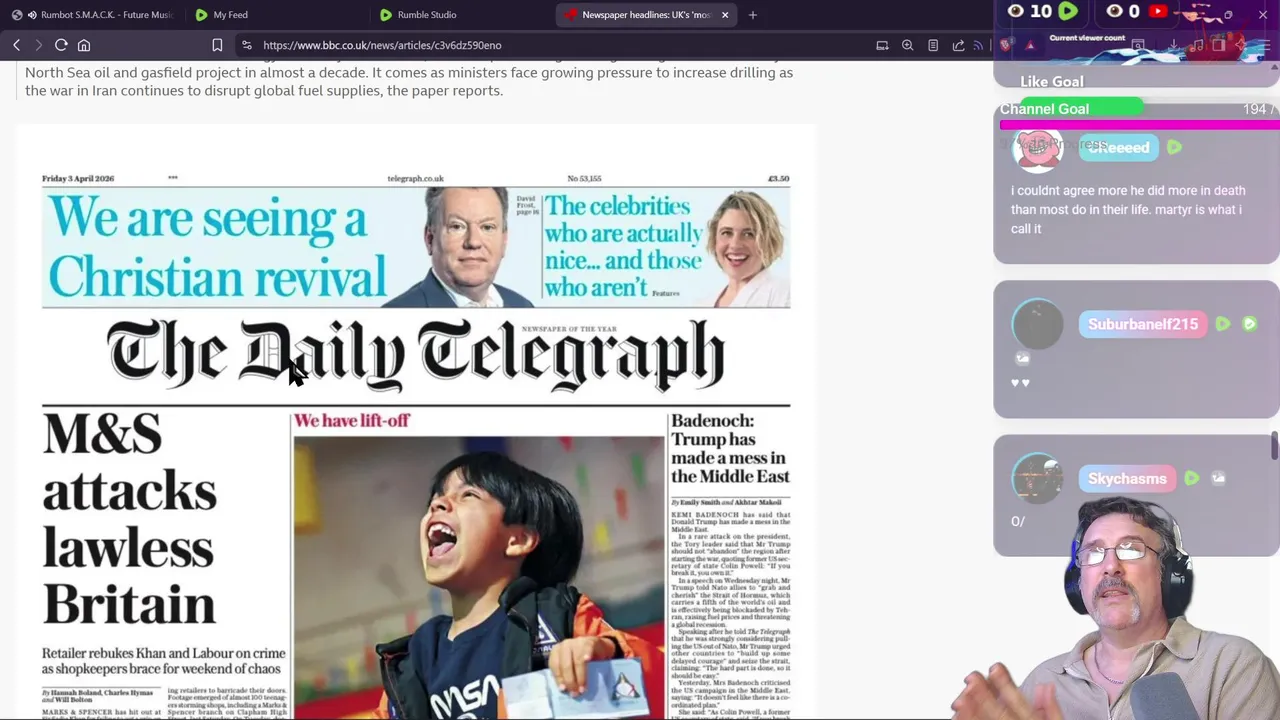Screen dimensions: 1280x720
Task: Open the zoom magnifier icon in address bar
Action: [907, 45]
